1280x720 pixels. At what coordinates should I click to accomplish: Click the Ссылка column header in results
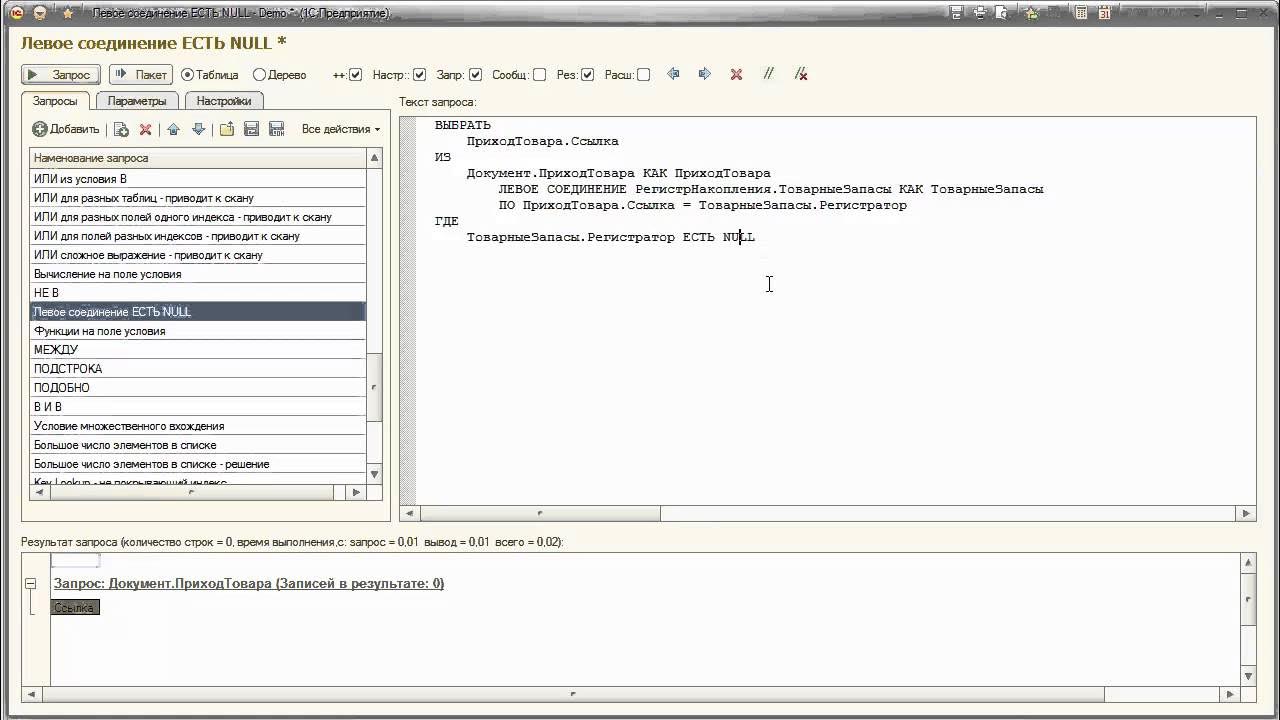[x=75, y=608]
